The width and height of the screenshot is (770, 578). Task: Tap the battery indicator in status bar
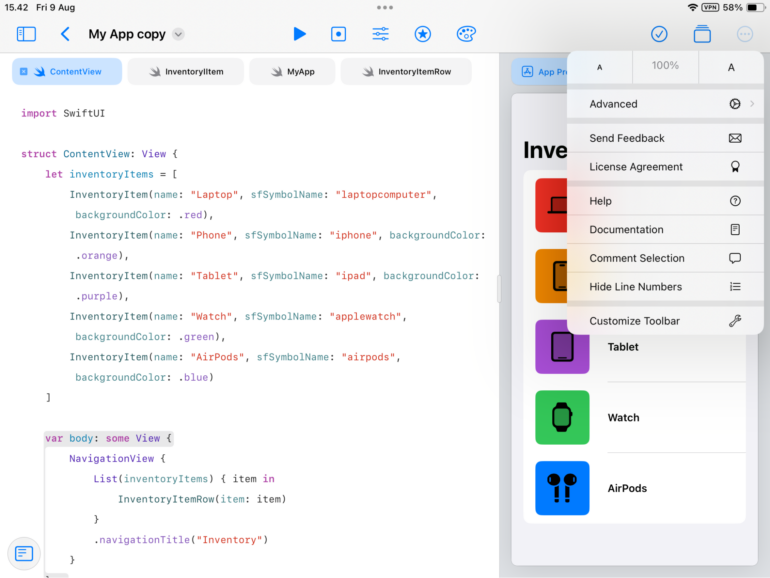753,7
